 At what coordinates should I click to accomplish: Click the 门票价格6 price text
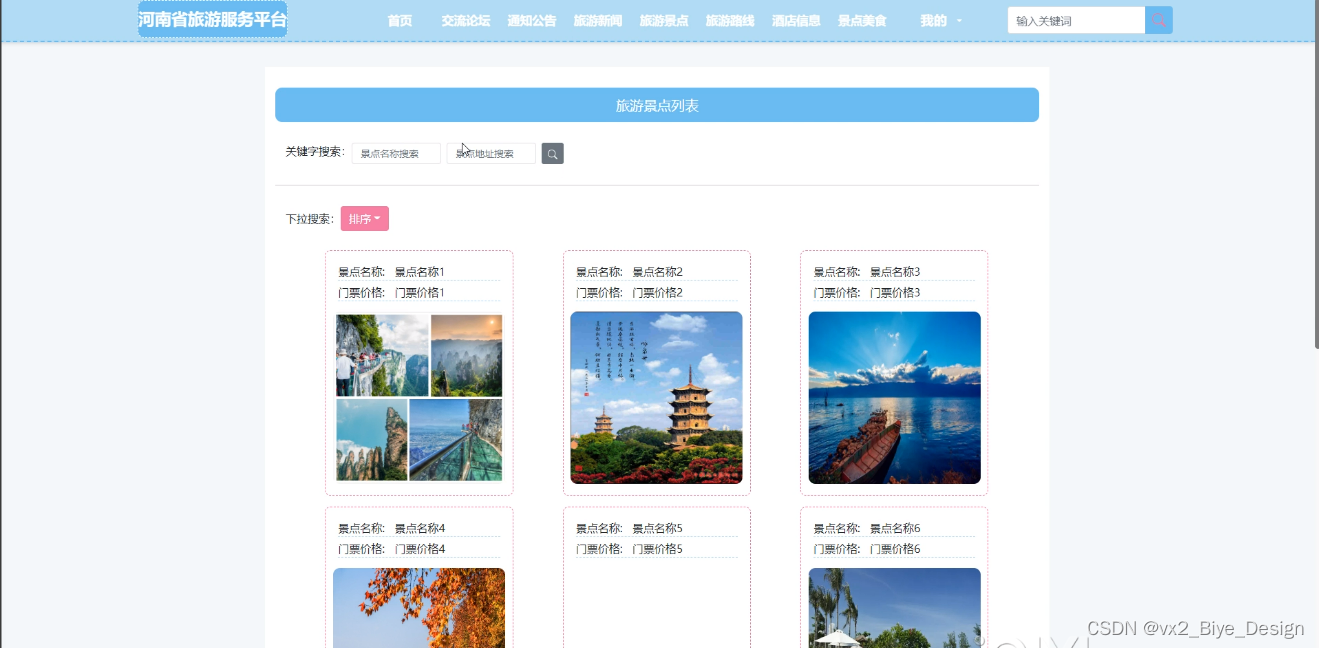pos(895,549)
